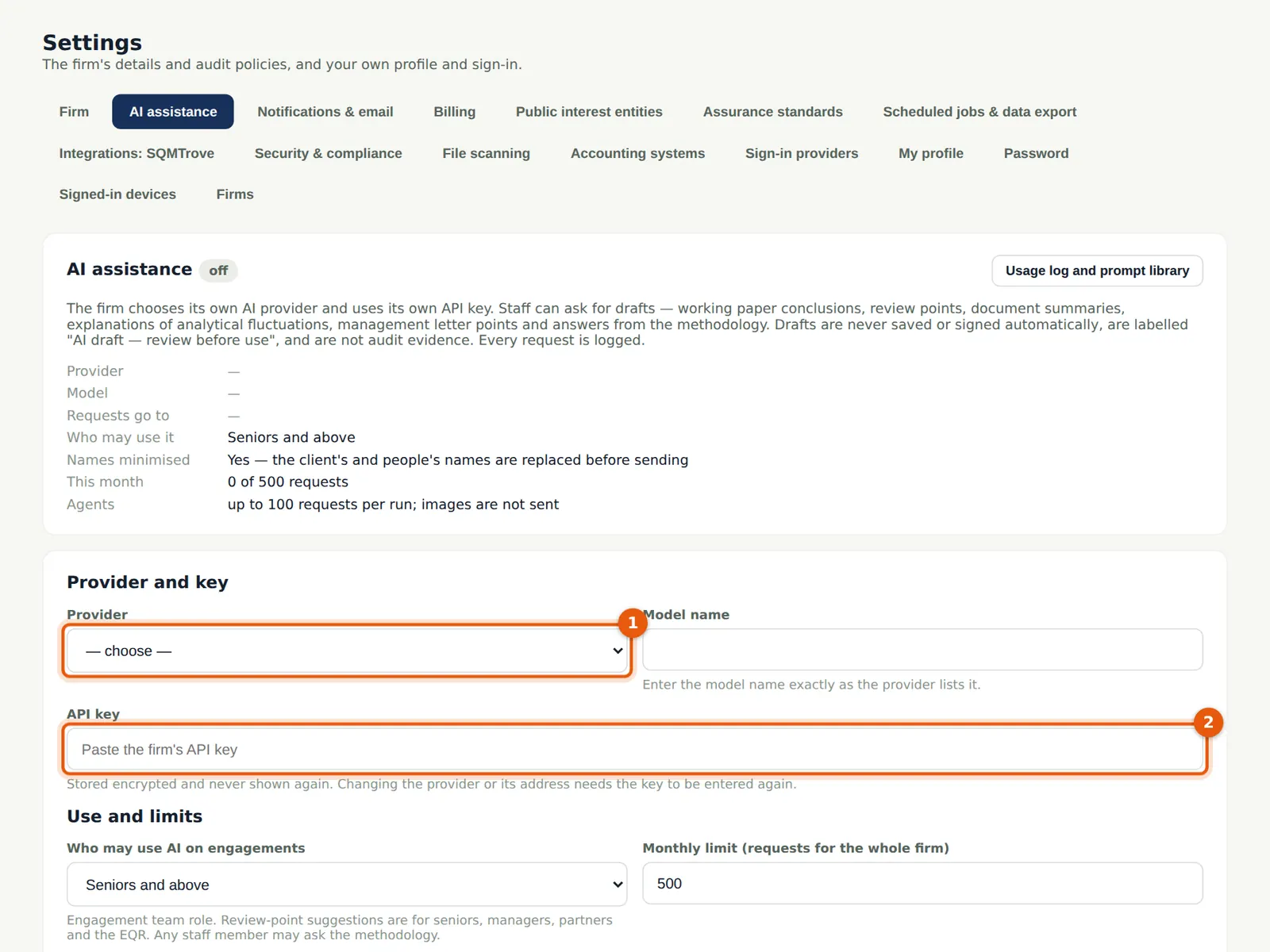The width and height of the screenshot is (1270, 952).
Task: Open the Provider dropdown
Action: tap(347, 651)
